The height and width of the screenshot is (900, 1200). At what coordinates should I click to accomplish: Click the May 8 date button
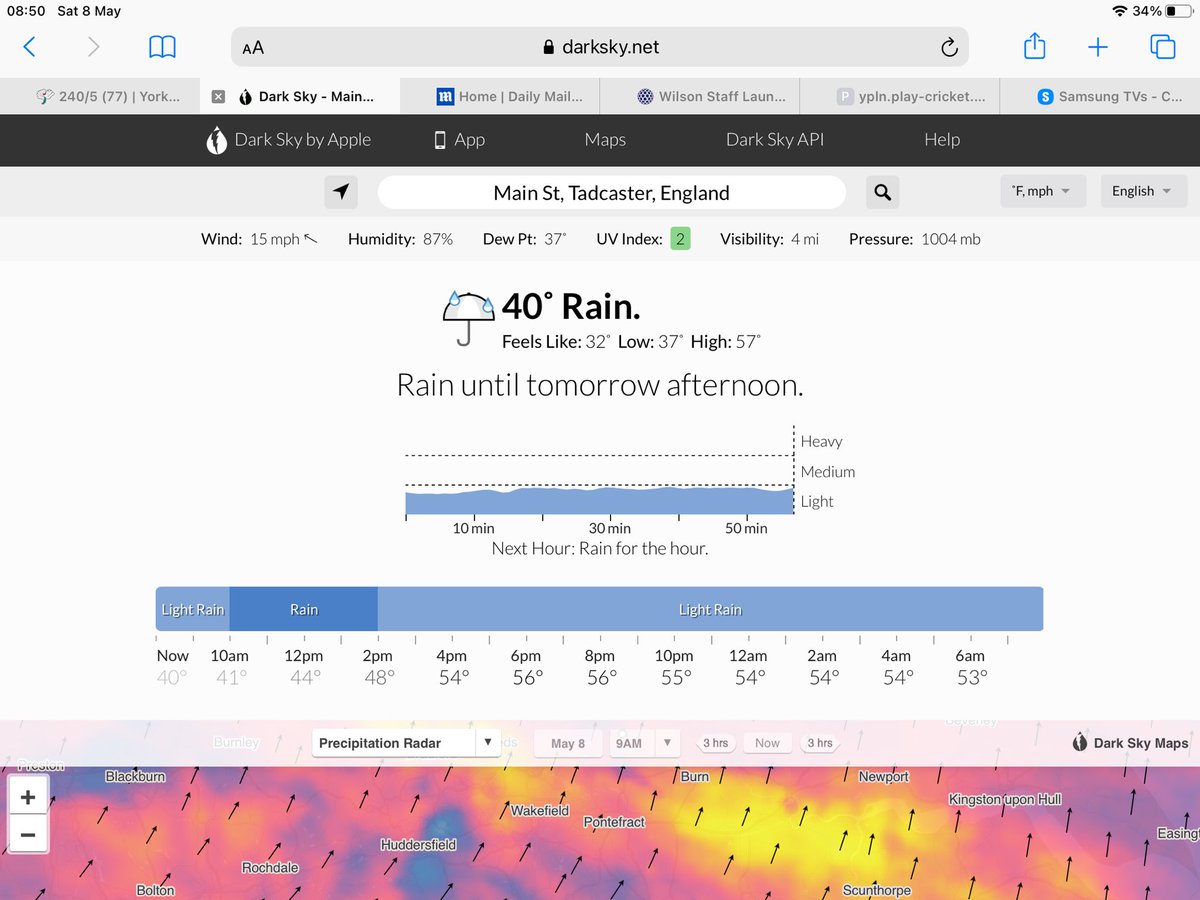click(x=568, y=743)
